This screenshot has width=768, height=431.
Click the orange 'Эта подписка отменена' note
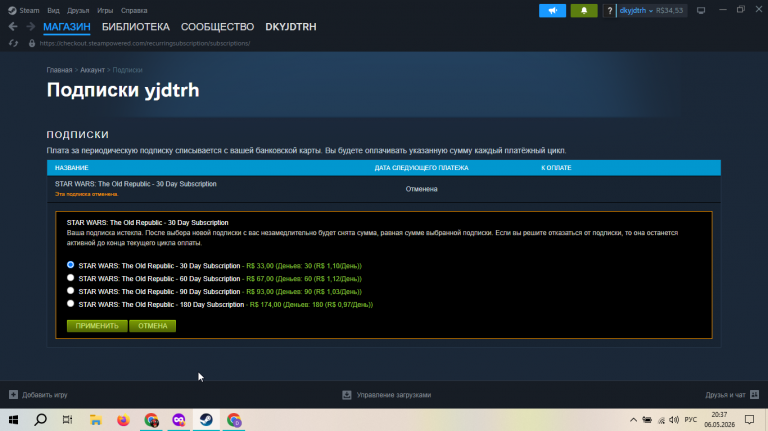pyautogui.click(x=86, y=194)
